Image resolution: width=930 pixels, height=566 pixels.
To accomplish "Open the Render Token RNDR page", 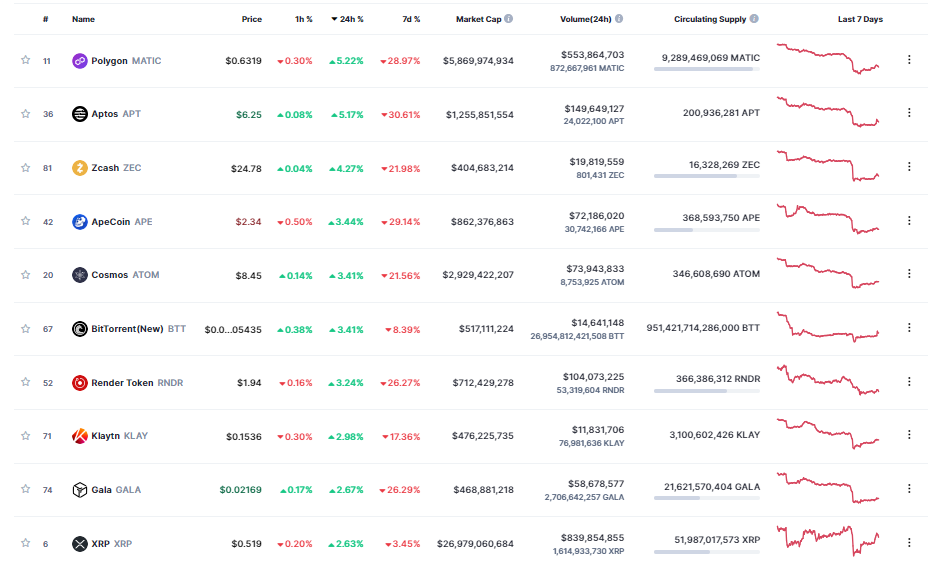I will (x=137, y=383).
